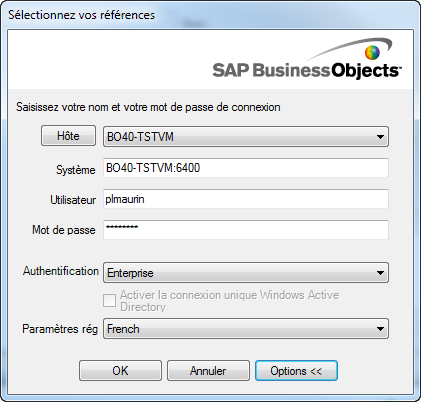The image size is (421, 402).
Task: Open the Paramètres rég language dropdown
Action: pos(246,329)
